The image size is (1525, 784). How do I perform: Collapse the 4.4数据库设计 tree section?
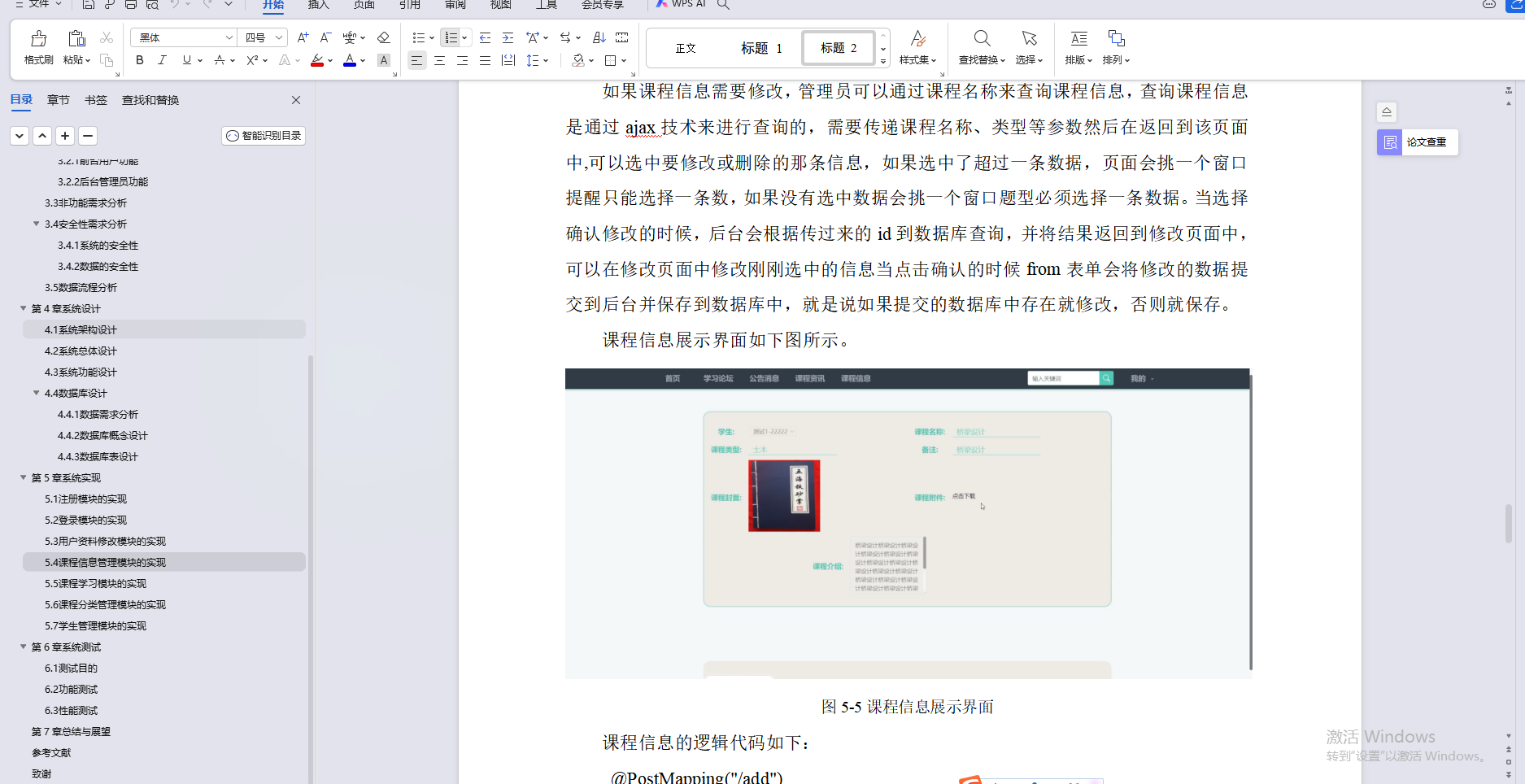coord(36,393)
